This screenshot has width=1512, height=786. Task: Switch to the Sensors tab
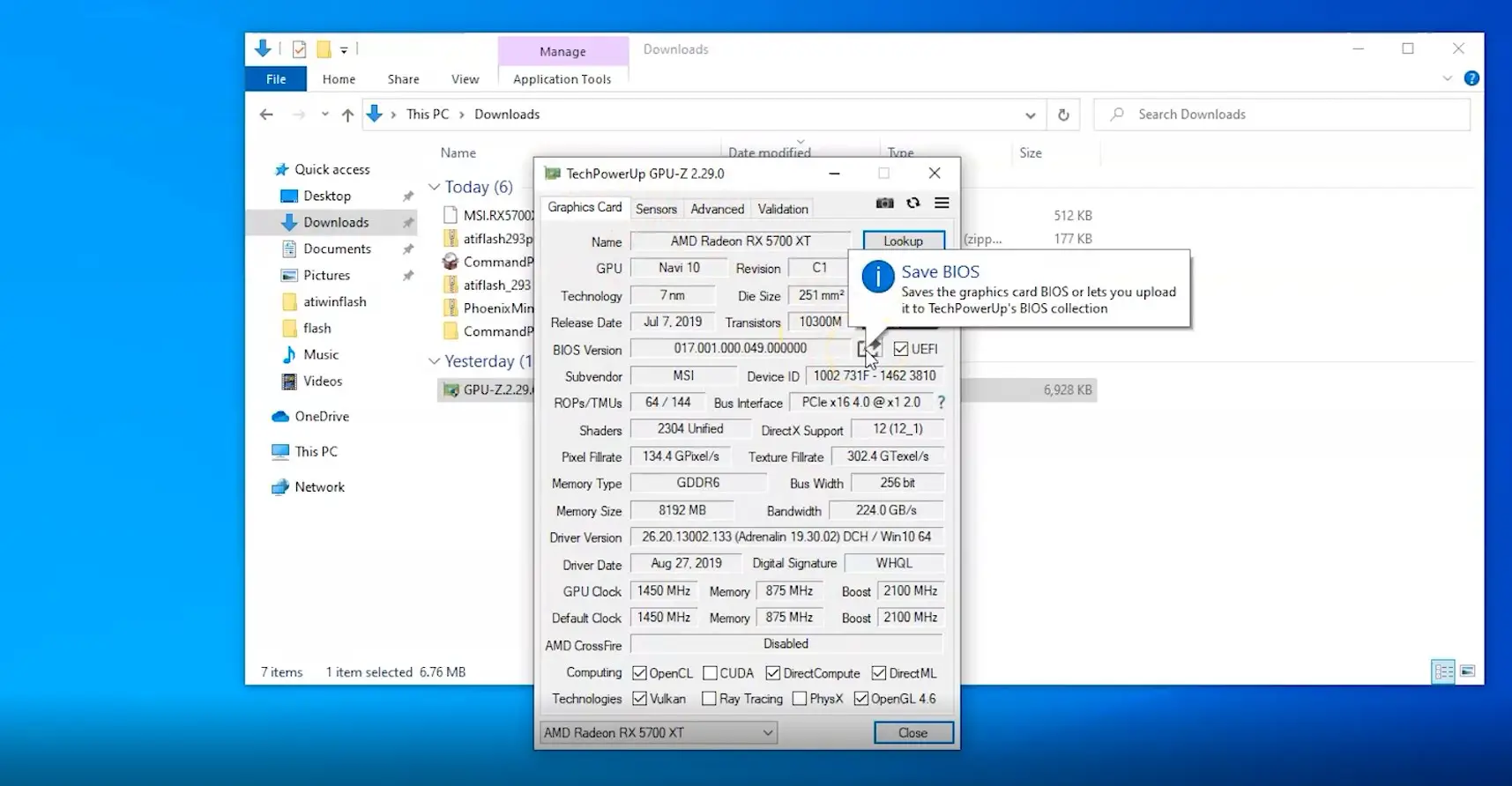(x=656, y=209)
